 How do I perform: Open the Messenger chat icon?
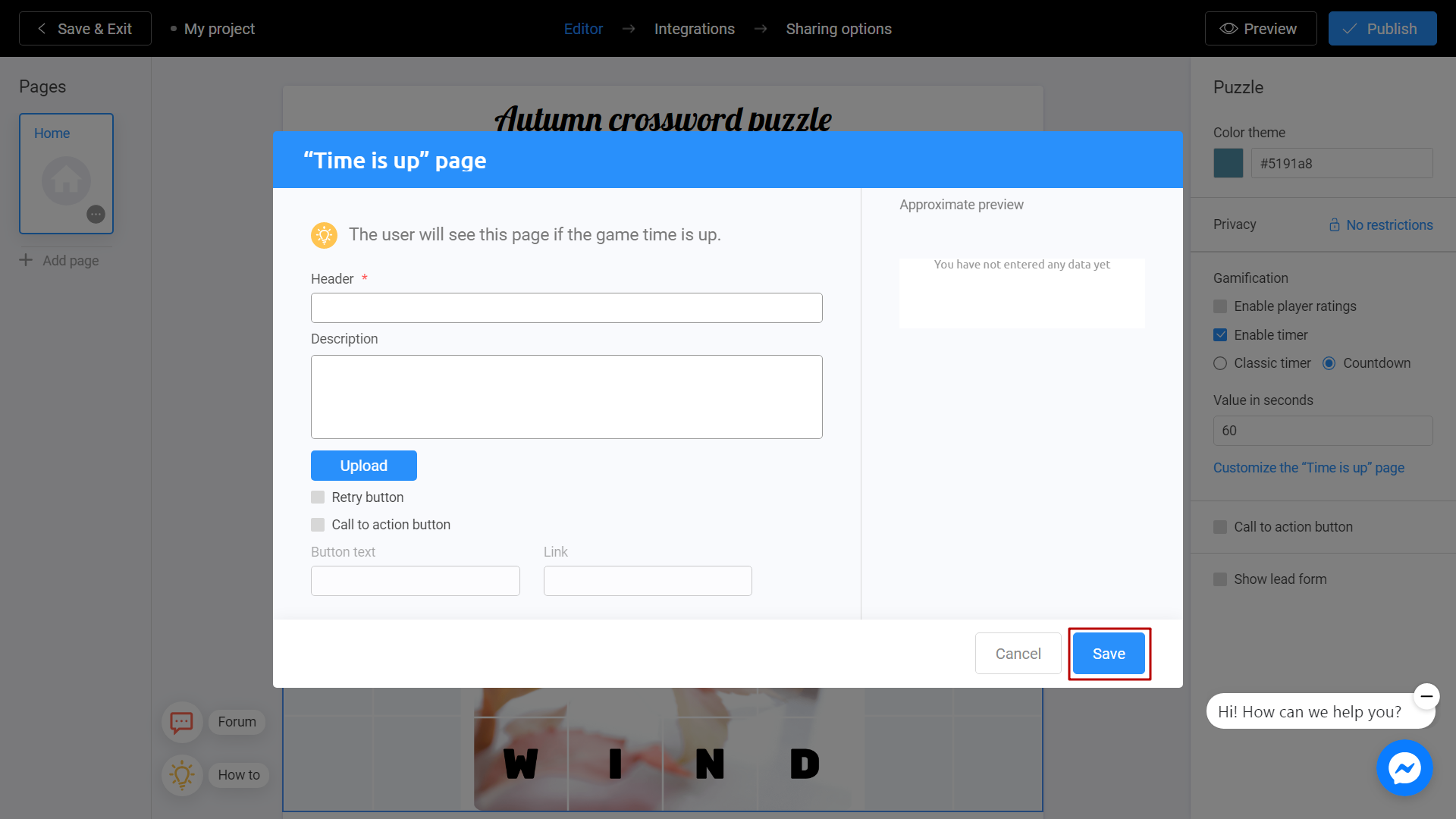tap(1404, 768)
